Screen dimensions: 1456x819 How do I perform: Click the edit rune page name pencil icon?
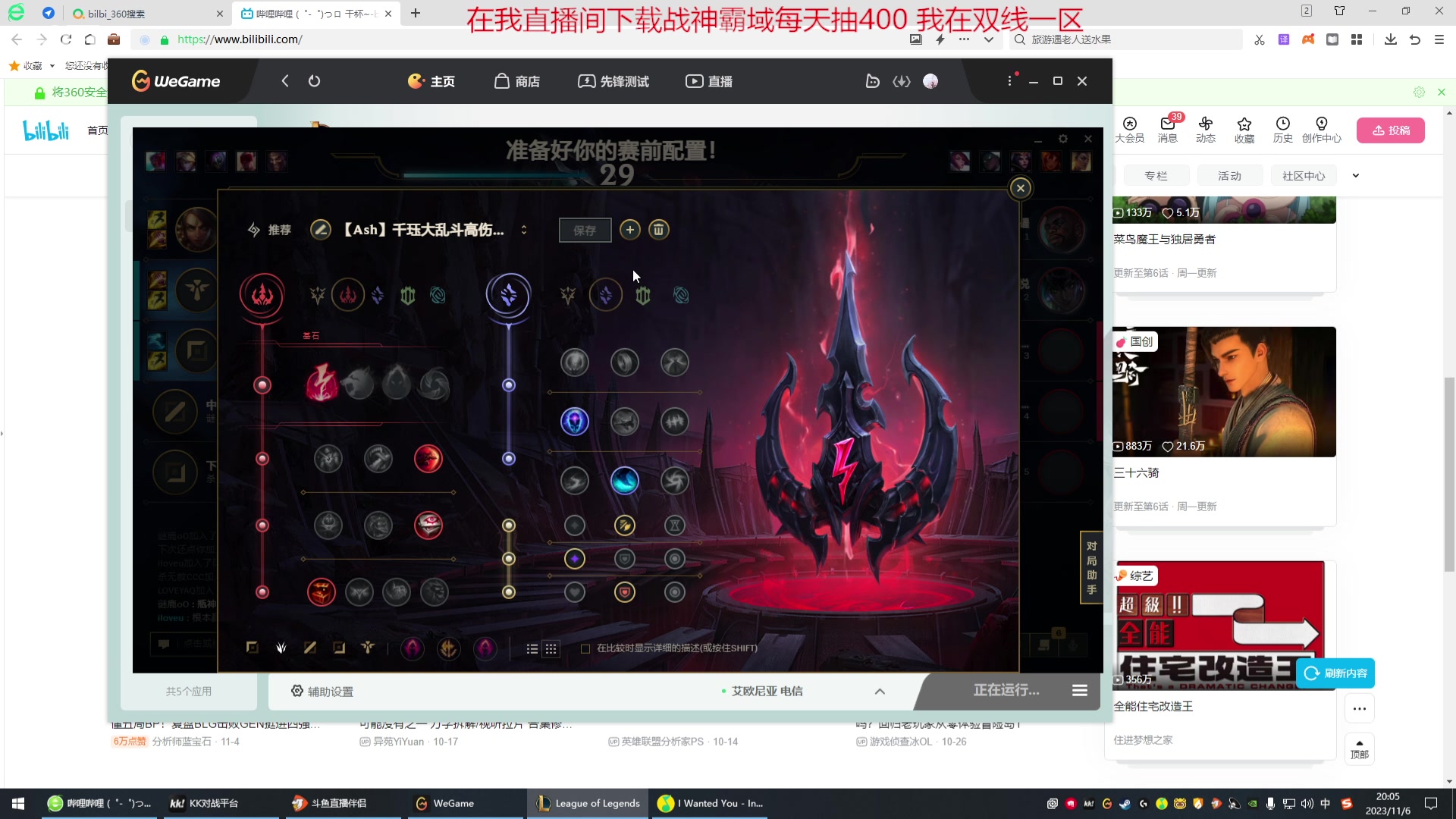tap(321, 229)
